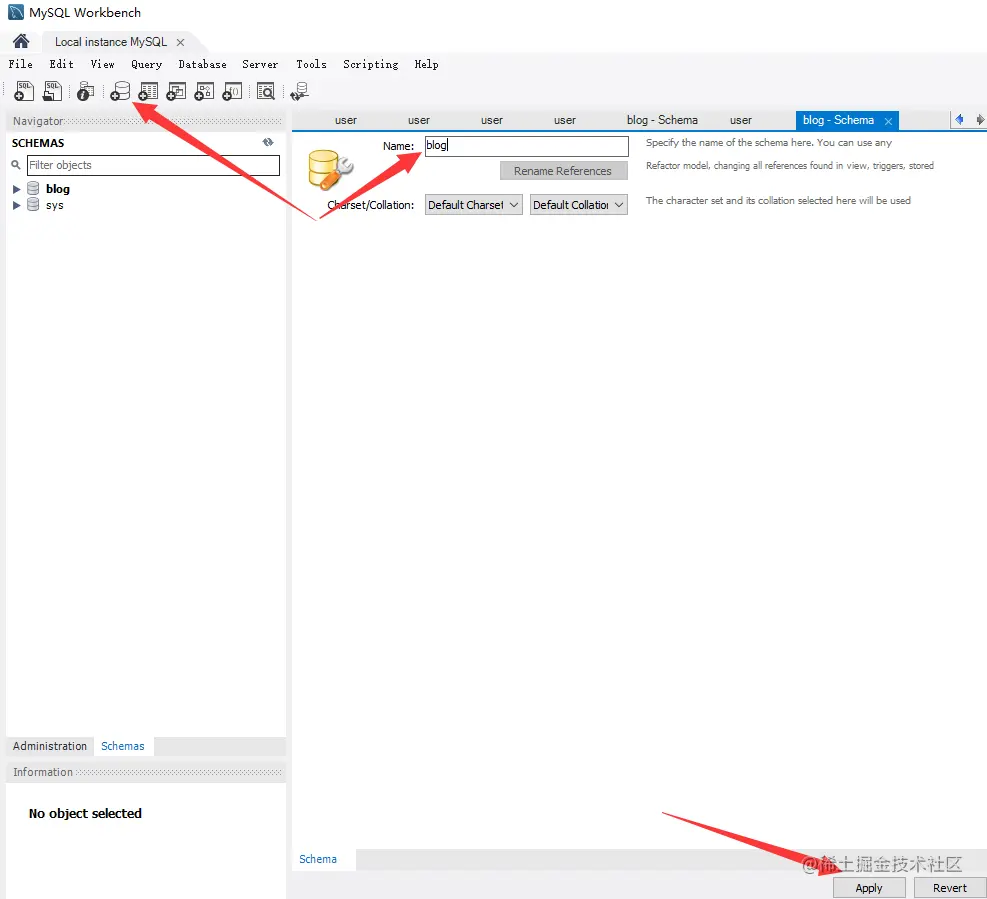The image size is (987, 899).
Task: Search table data toolbar icon
Action: pos(266,91)
